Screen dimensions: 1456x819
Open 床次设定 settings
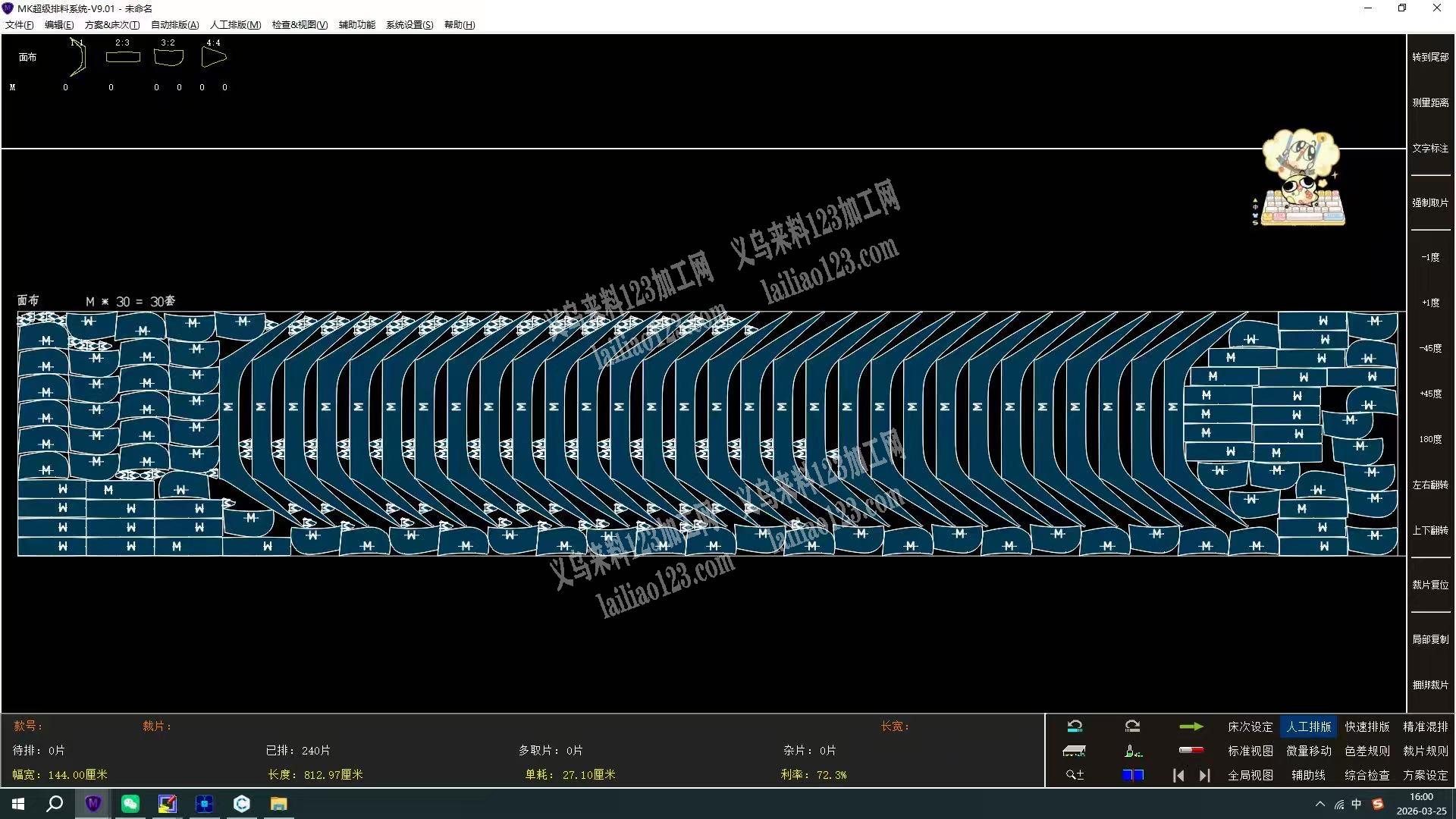tap(1250, 726)
